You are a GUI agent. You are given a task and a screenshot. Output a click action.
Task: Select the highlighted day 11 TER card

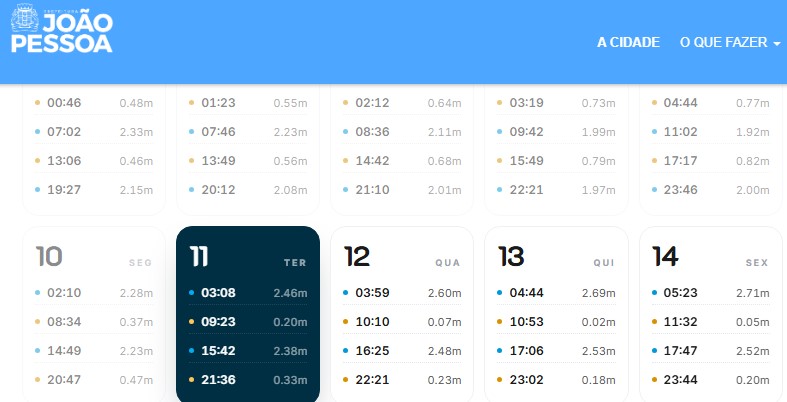point(248,314)
